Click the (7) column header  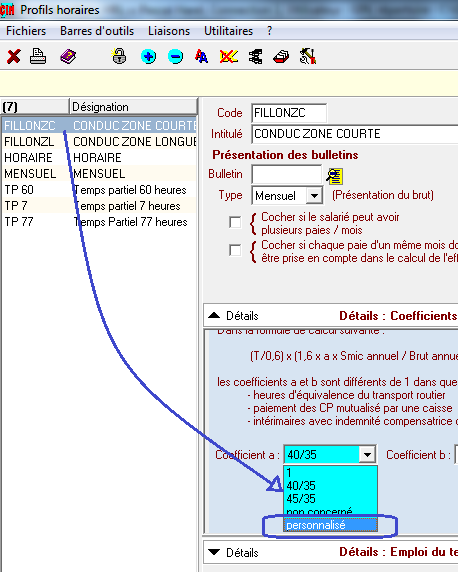click(x=35, y=107)
